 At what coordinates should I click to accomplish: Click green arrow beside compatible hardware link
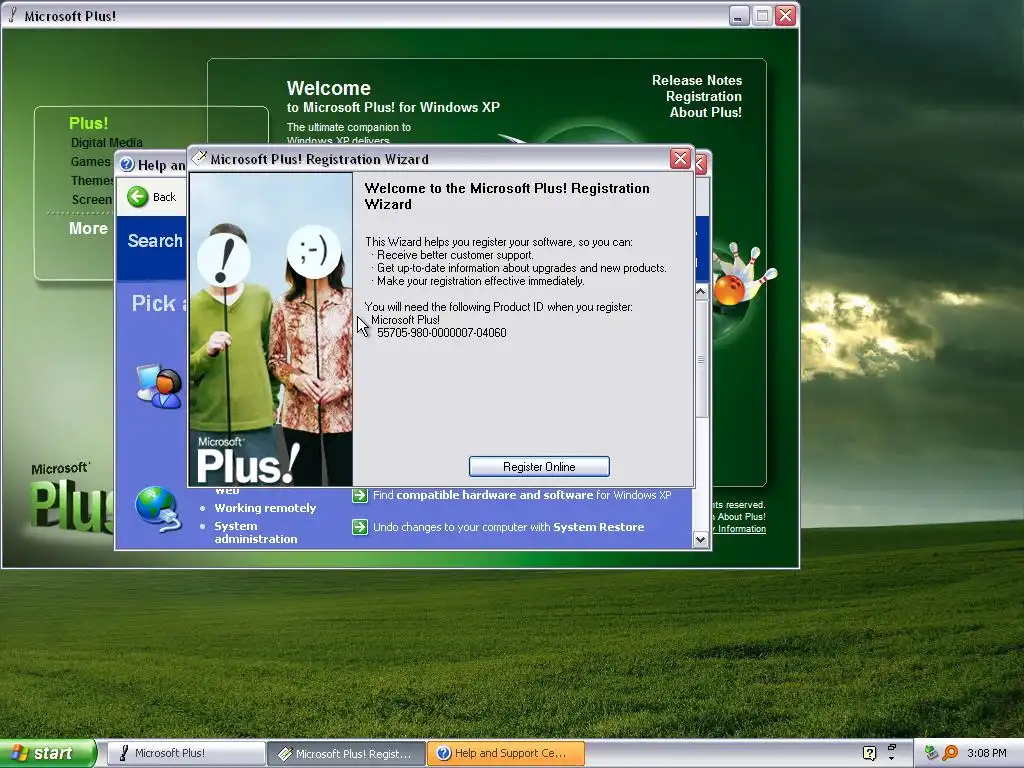pyautogui.click(x=360, y=496)
